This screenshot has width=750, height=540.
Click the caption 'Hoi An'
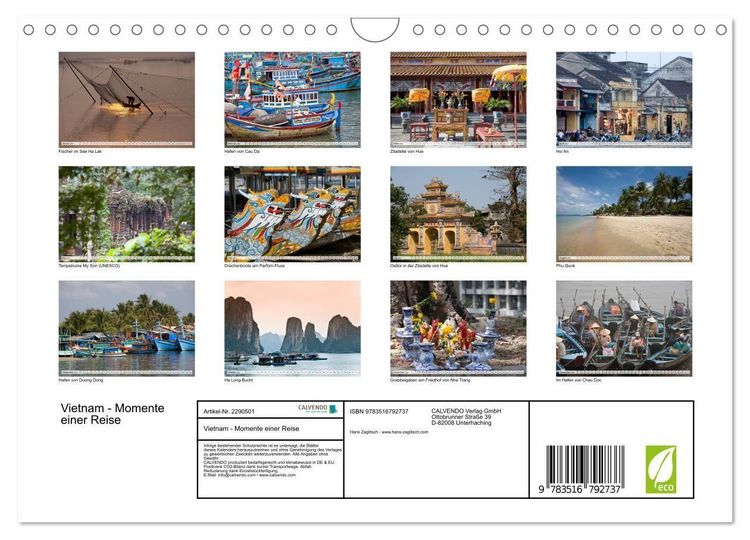tap(562, 151)
